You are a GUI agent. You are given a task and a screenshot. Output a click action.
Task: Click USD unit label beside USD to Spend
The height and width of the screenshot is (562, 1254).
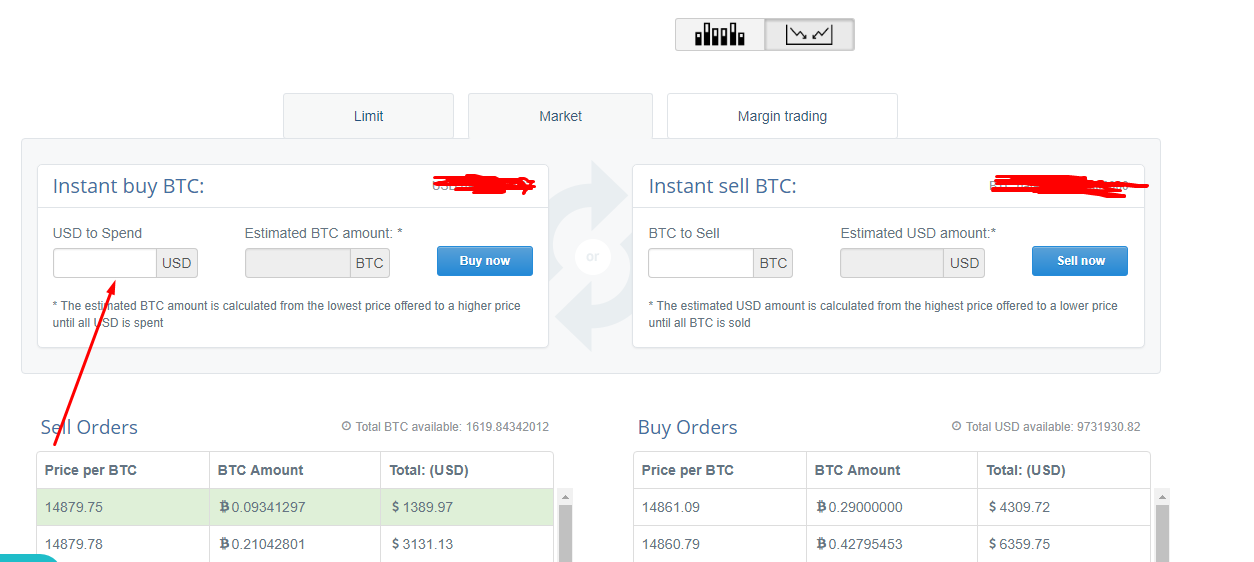pos(177,263)
